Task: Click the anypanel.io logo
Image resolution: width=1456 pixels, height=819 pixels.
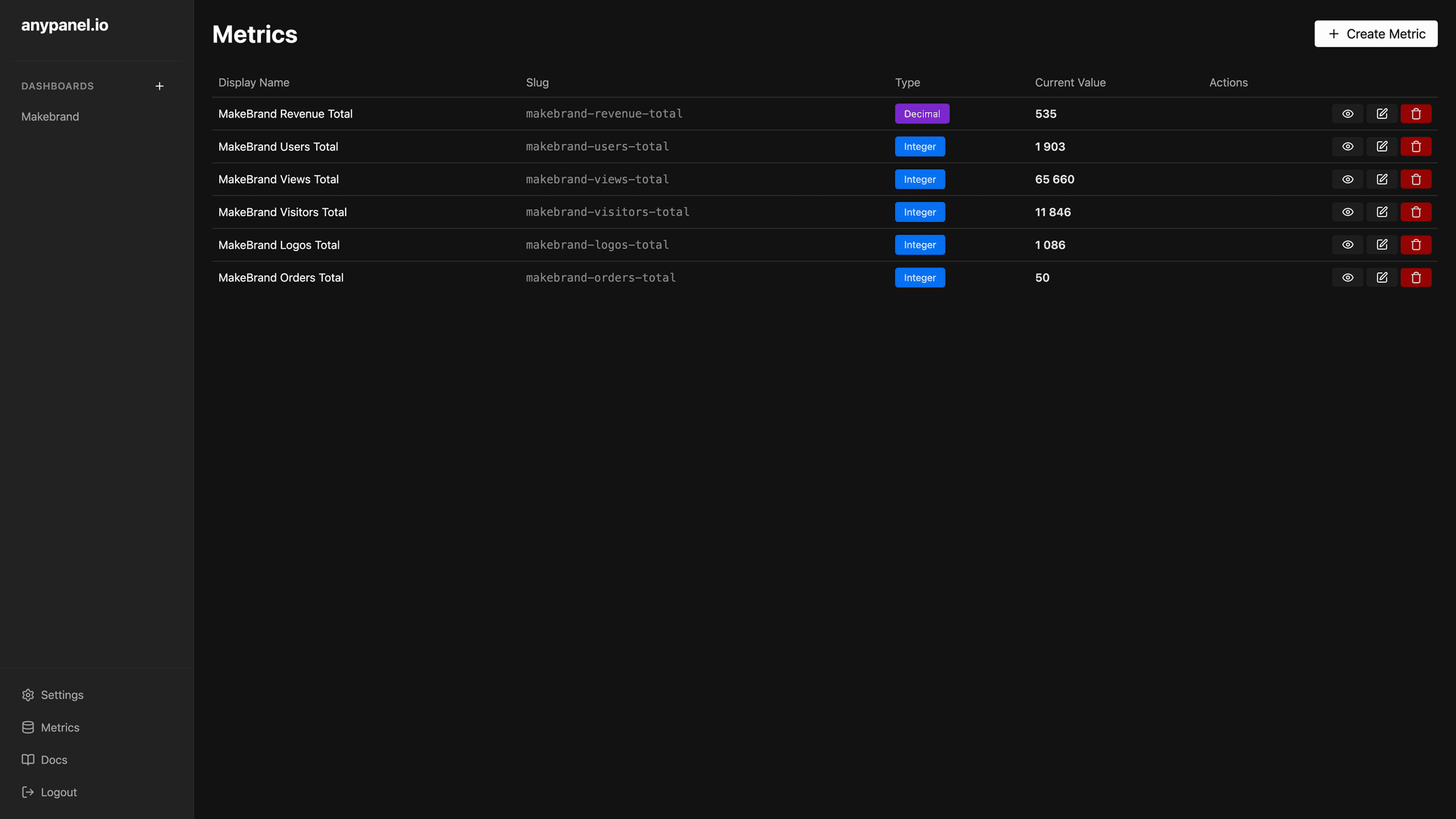Action: [65, 25]
